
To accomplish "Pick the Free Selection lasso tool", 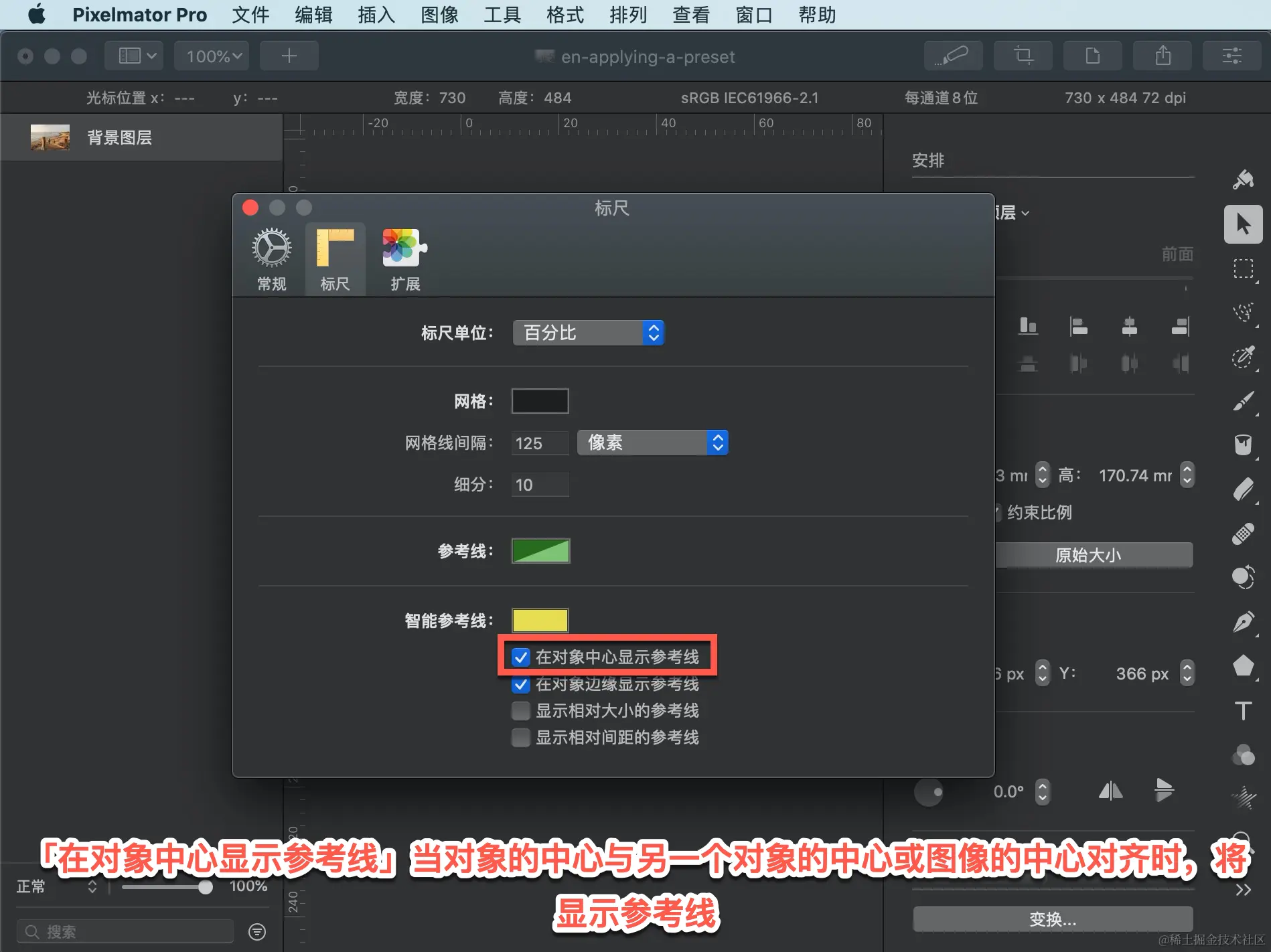I will (1244, 313).
